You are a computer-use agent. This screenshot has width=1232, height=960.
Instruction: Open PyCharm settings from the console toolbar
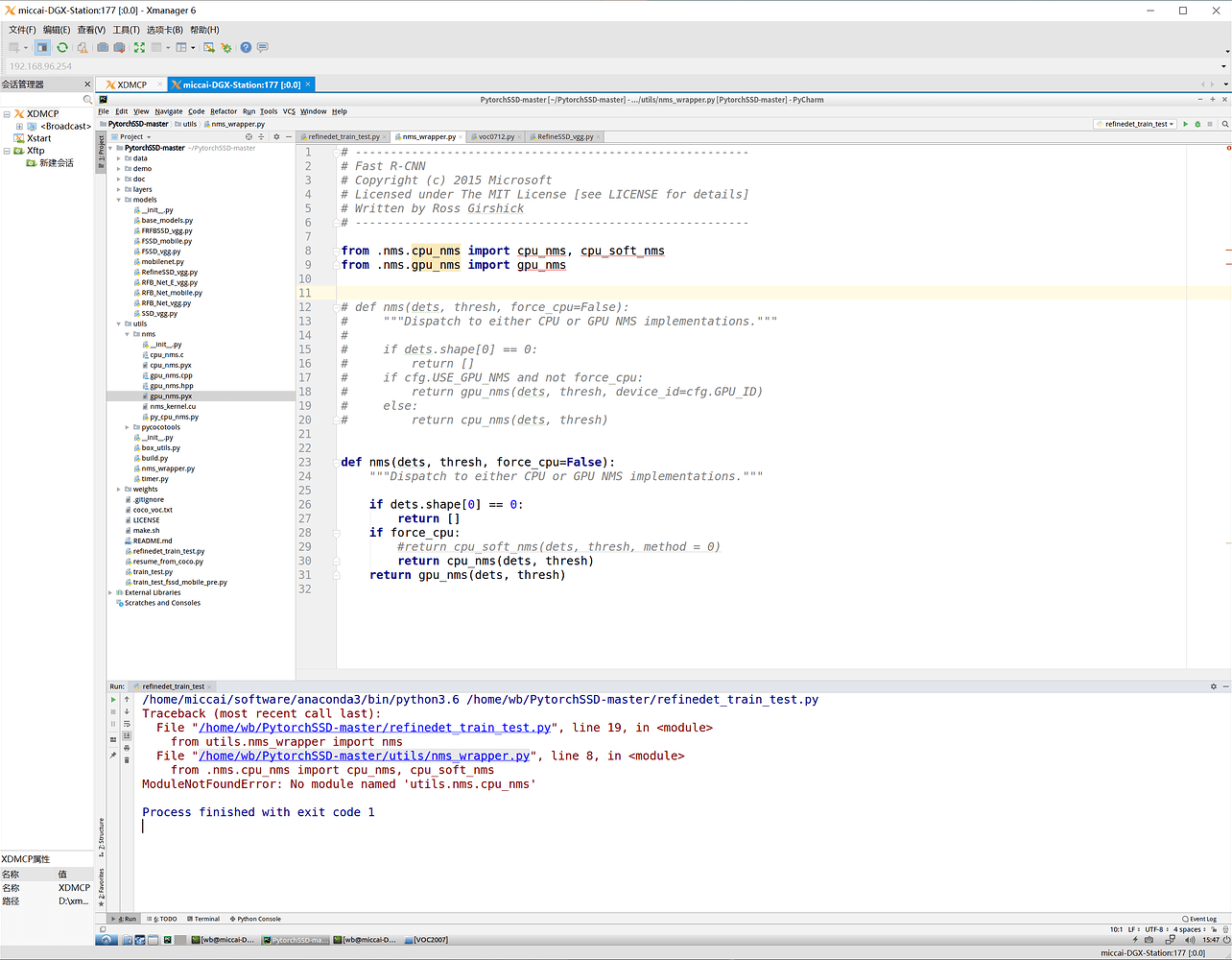1214,686
